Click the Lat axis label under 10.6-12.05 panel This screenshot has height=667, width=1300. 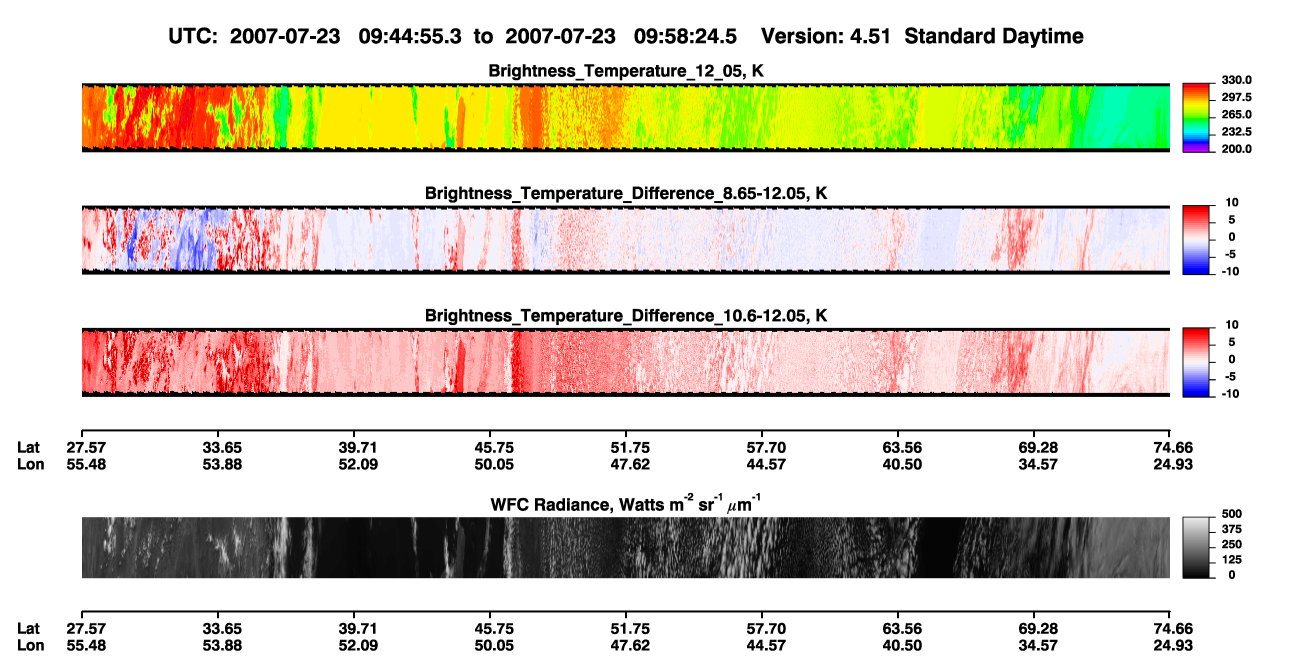click(29, 447)
